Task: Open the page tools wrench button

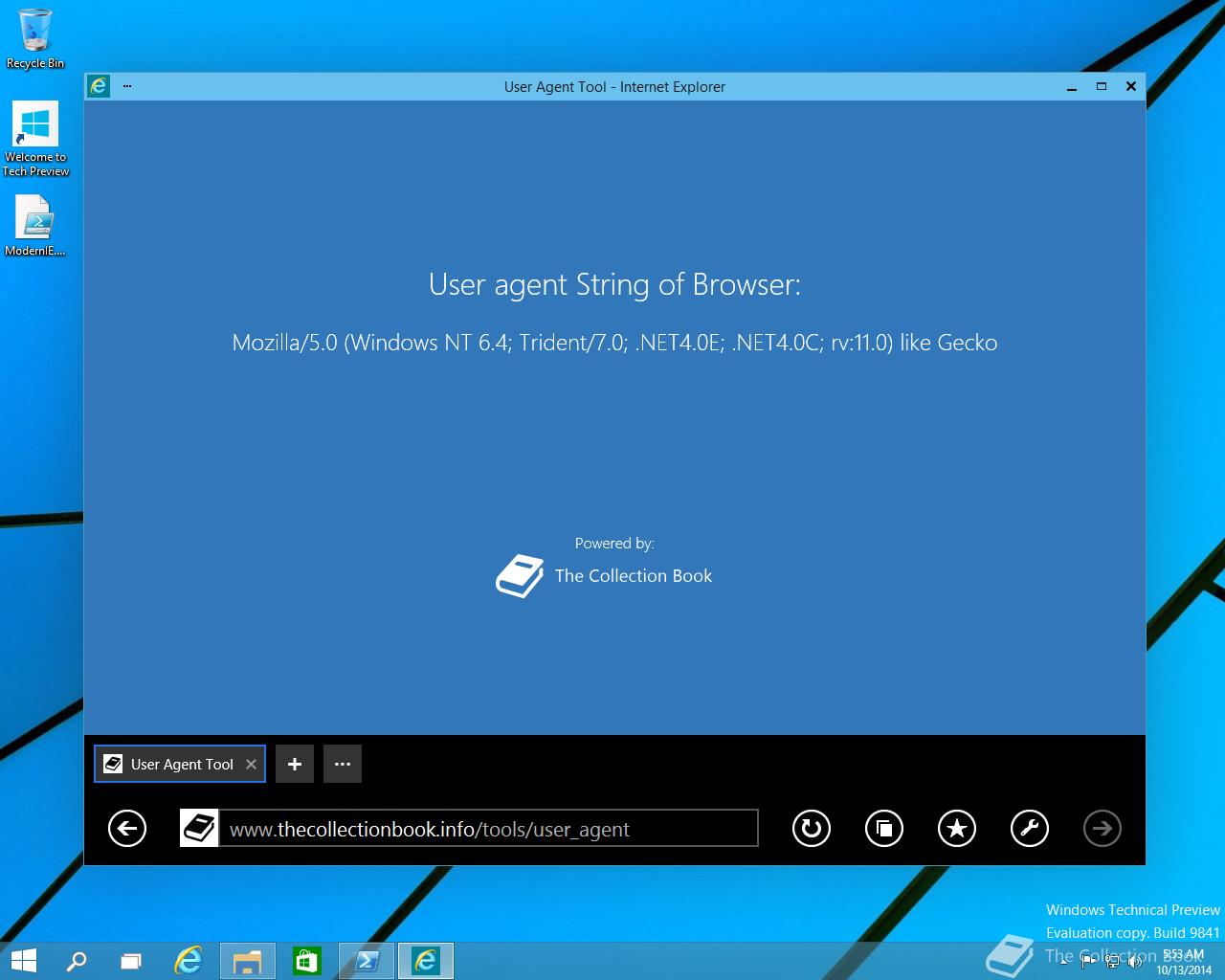Action: tap(1030, 829)
